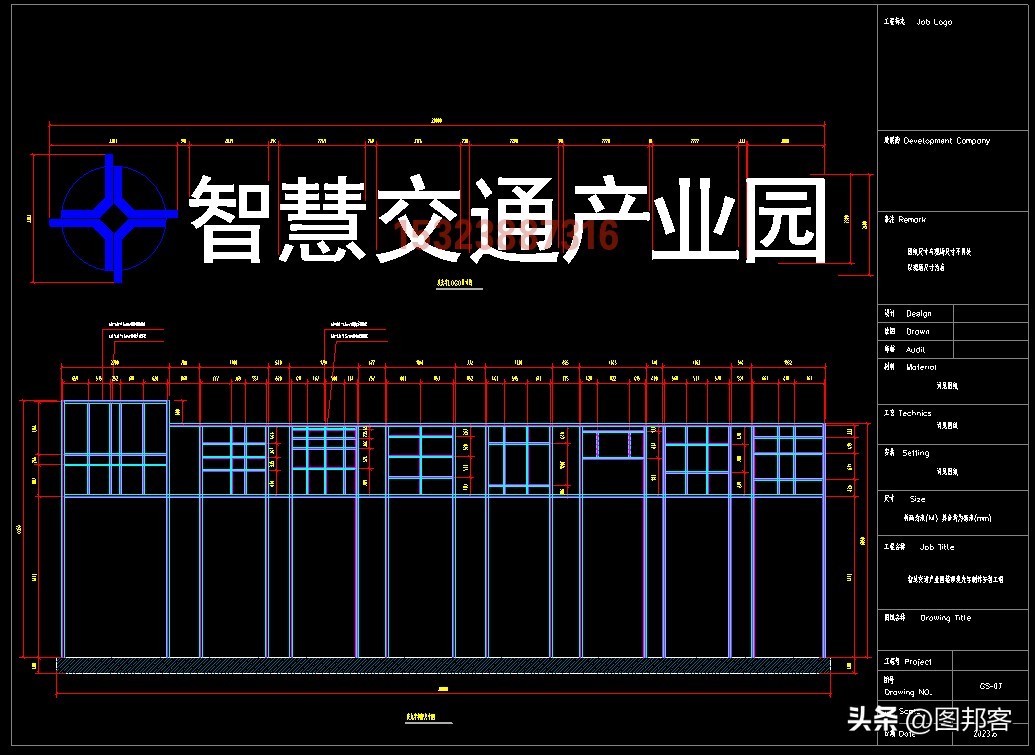Select the Material label

(920, 367)
